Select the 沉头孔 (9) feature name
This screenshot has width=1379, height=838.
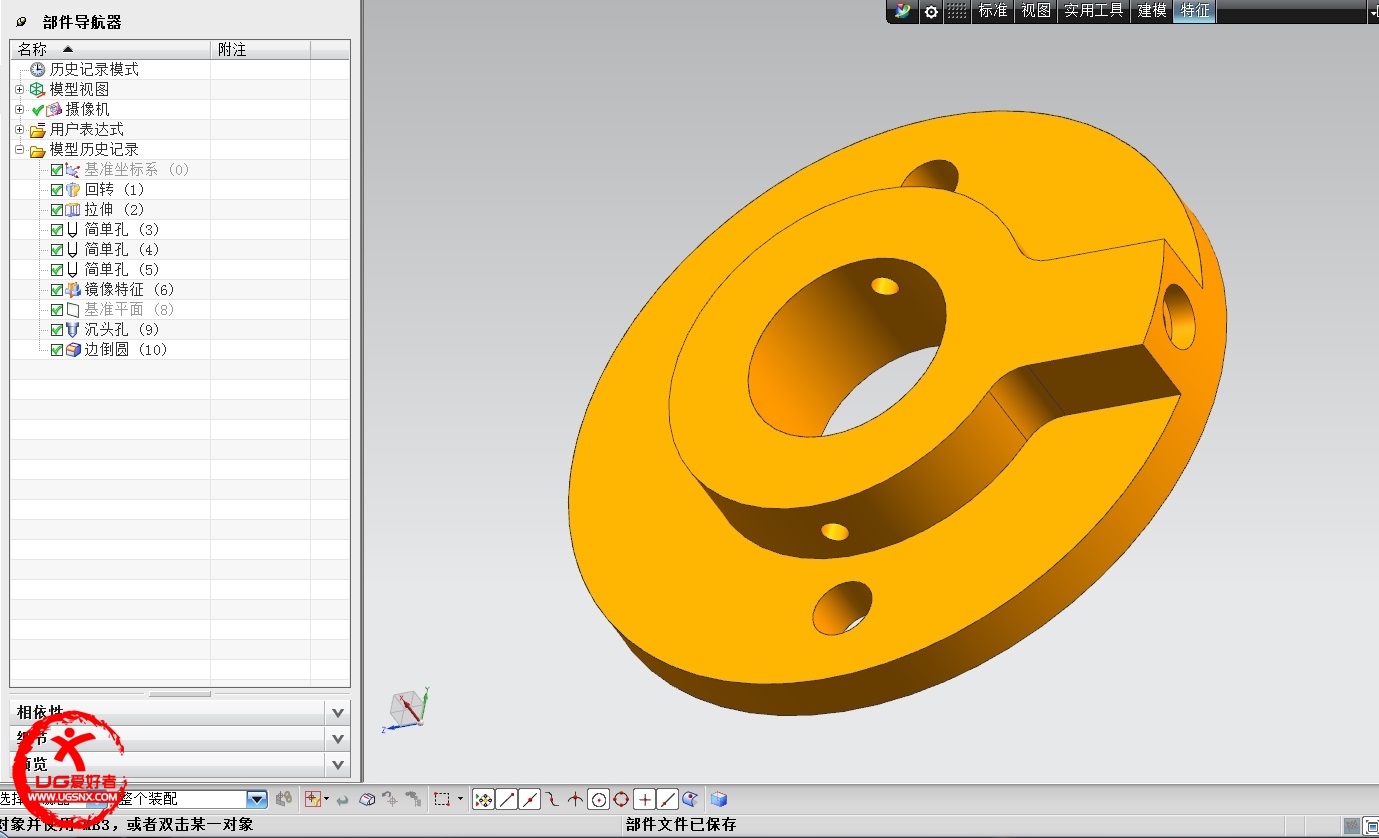click(121, 329)
